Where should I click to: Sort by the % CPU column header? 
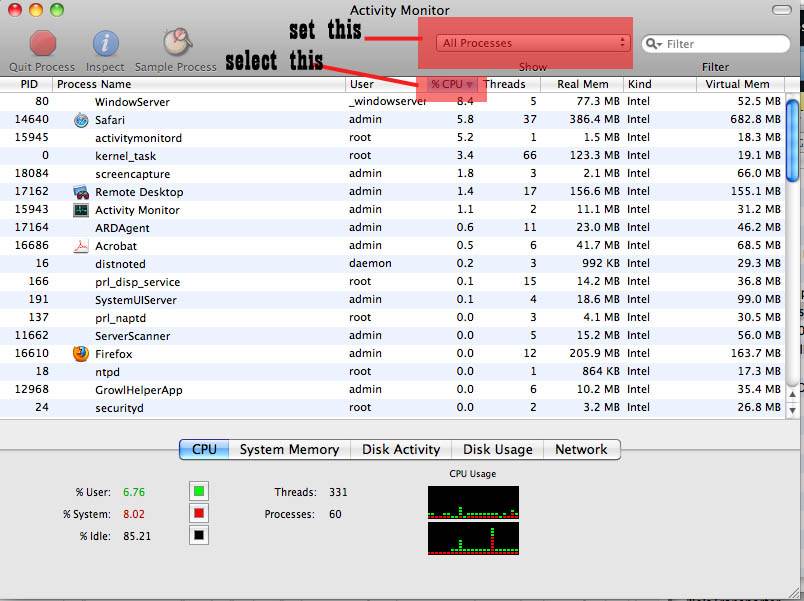tap(451, 84)
